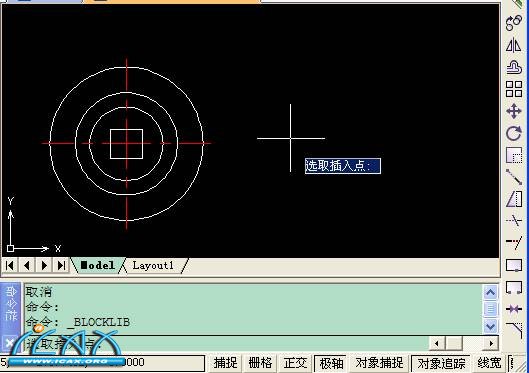Toggle 捕捉 snap mode
This screenshot has width=529, height=373.
(x=225, y=363)
